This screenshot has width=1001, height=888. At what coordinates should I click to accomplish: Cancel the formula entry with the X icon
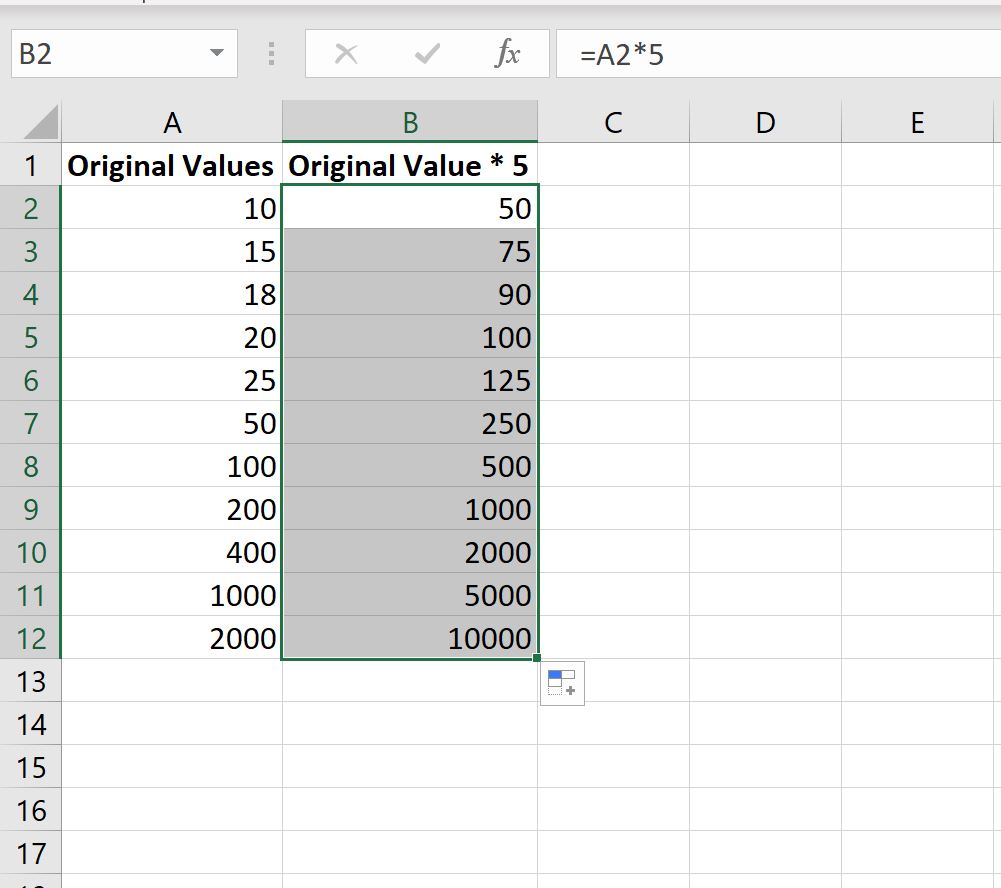345,55
